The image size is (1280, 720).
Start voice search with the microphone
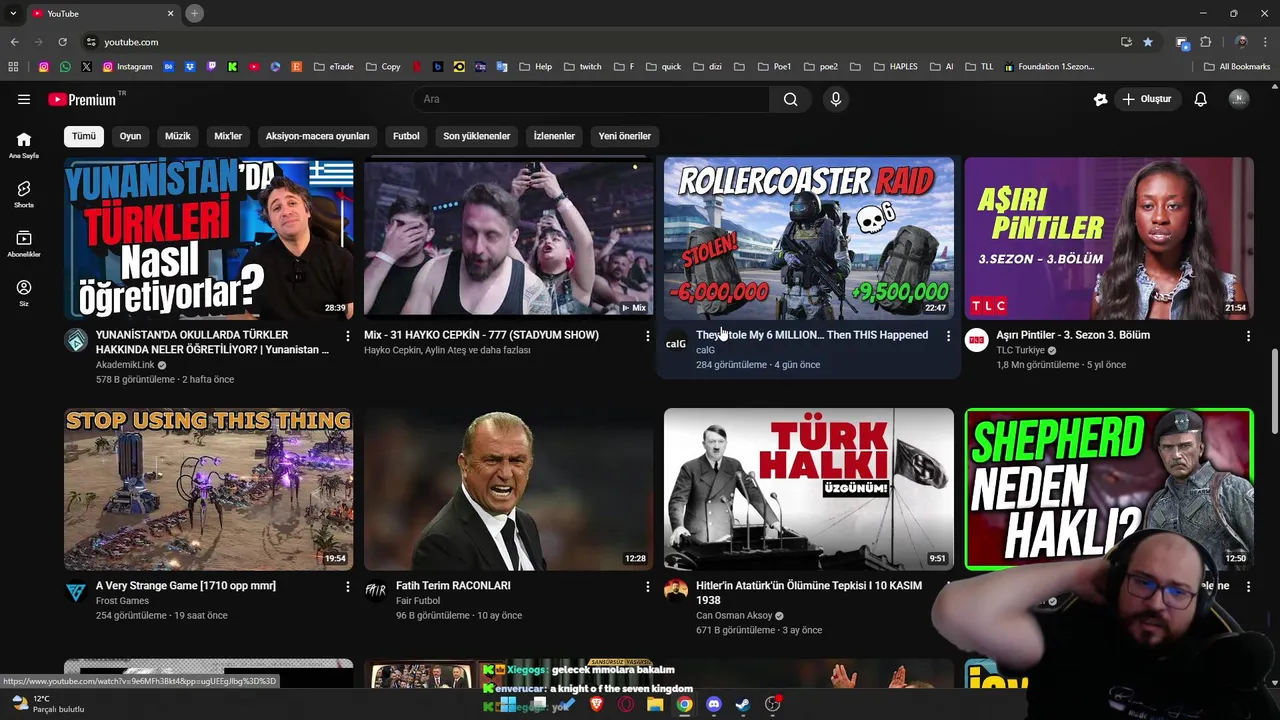tap(836, 99)
